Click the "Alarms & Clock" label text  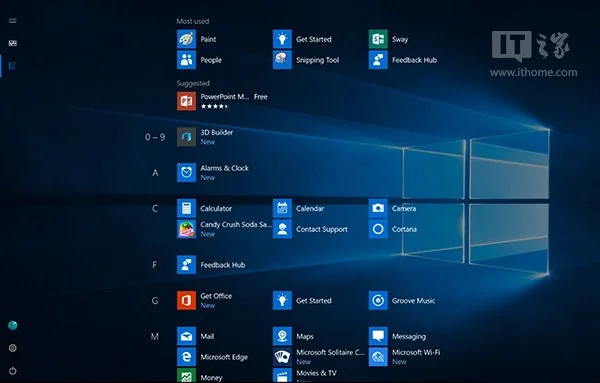click(x=224, y=168)
